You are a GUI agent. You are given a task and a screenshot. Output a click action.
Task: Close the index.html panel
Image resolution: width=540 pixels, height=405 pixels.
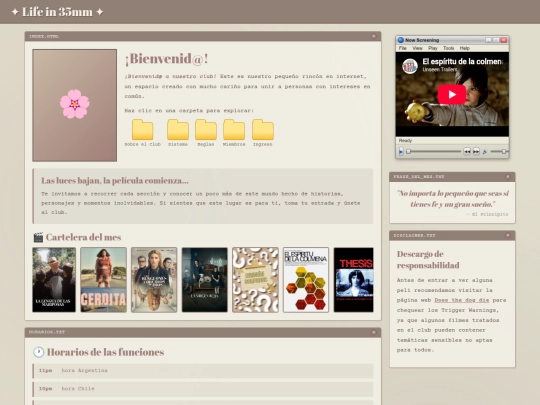coord(374,36)
